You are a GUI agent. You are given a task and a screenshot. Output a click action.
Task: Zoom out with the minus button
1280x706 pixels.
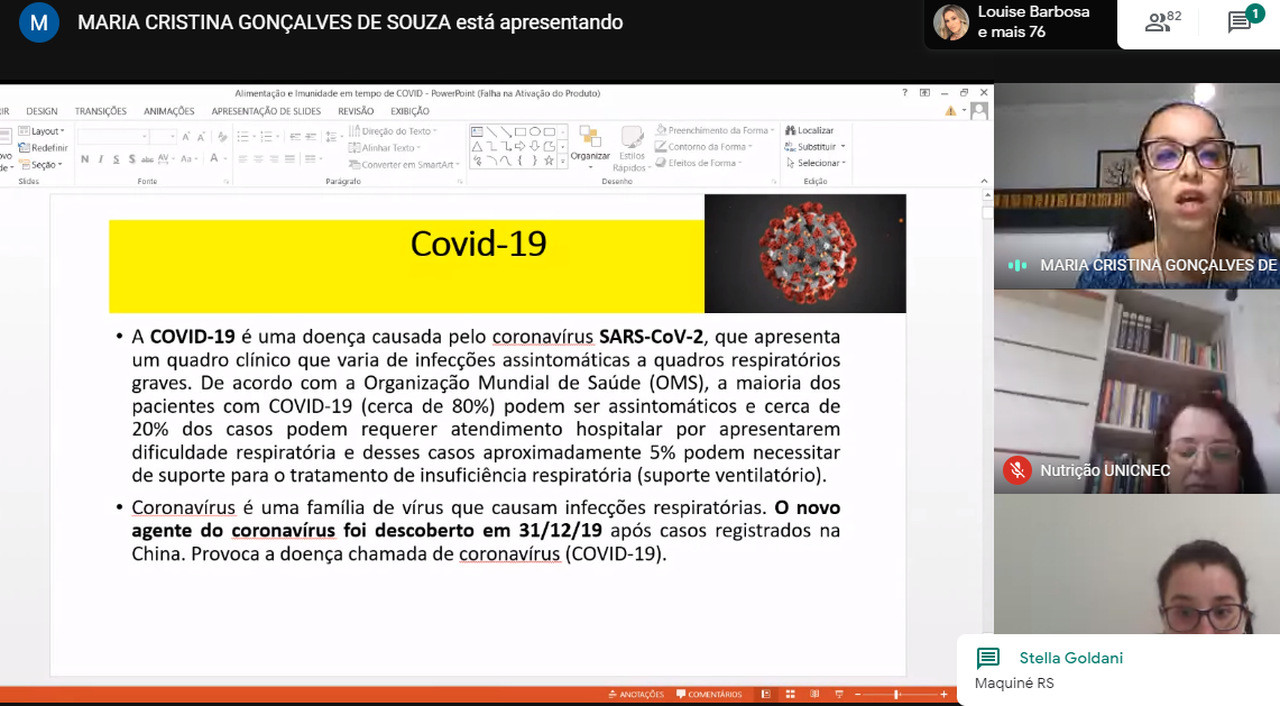858,694
